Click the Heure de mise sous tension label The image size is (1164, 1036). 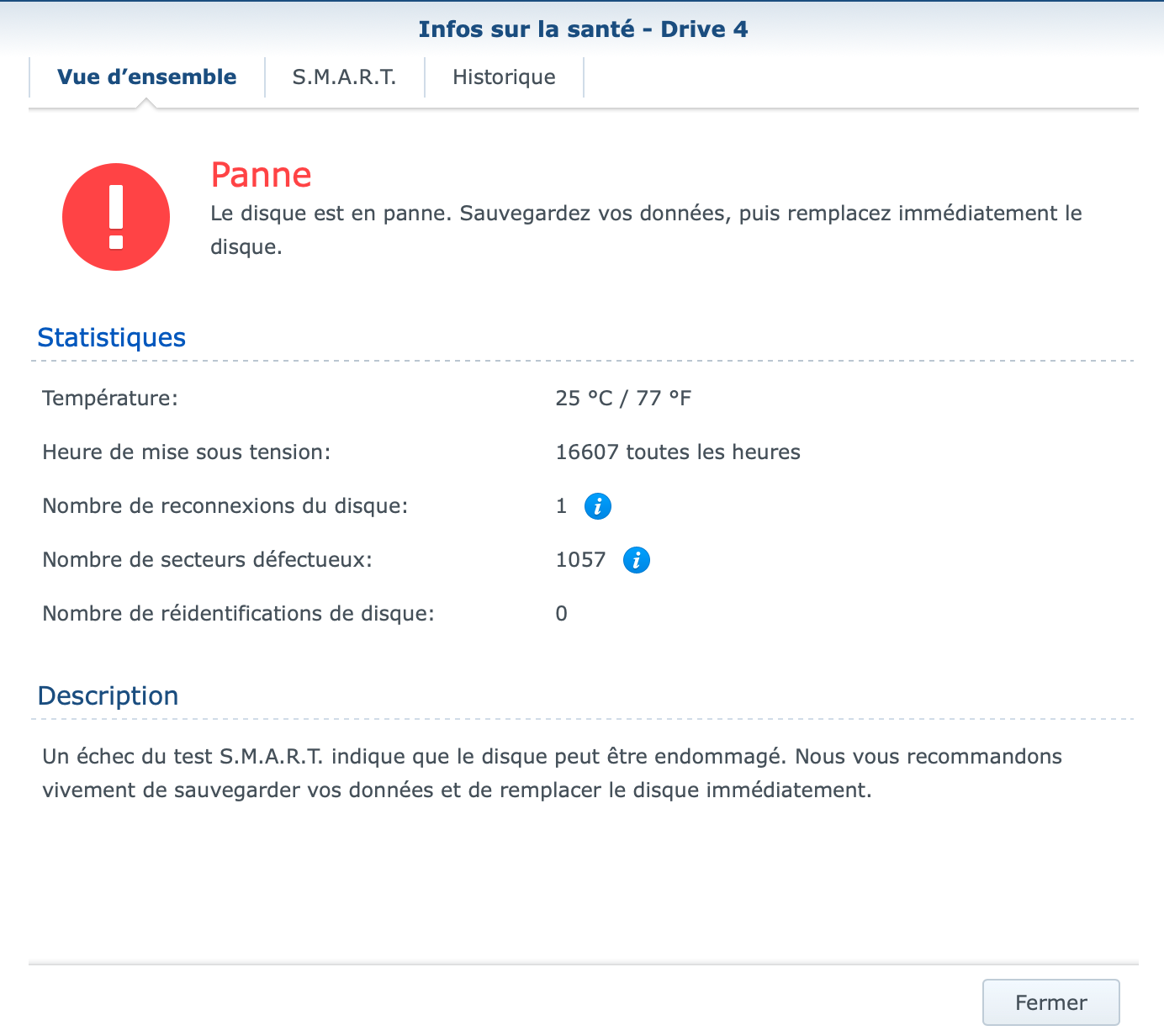click(x=187, y=452)
